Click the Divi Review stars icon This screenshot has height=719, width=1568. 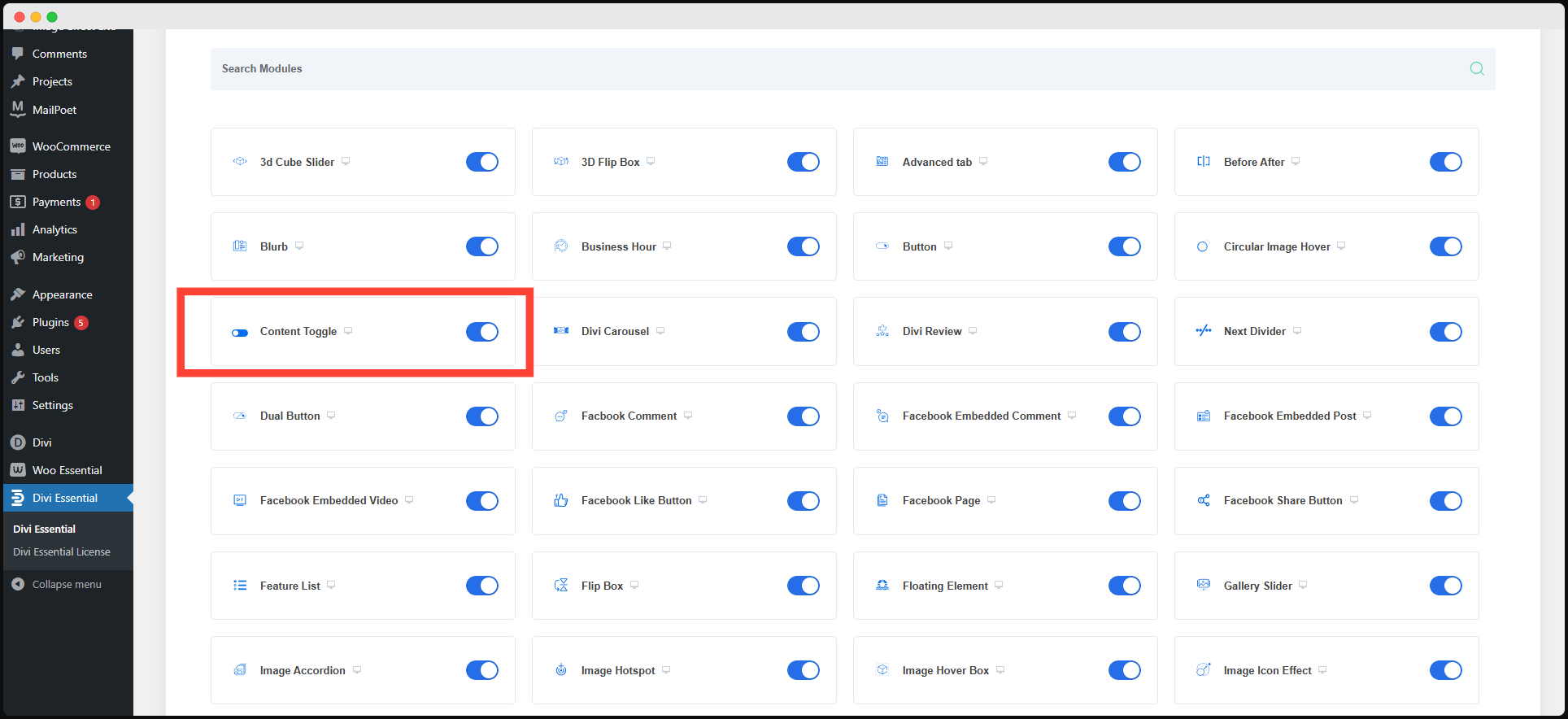point(882,331)
